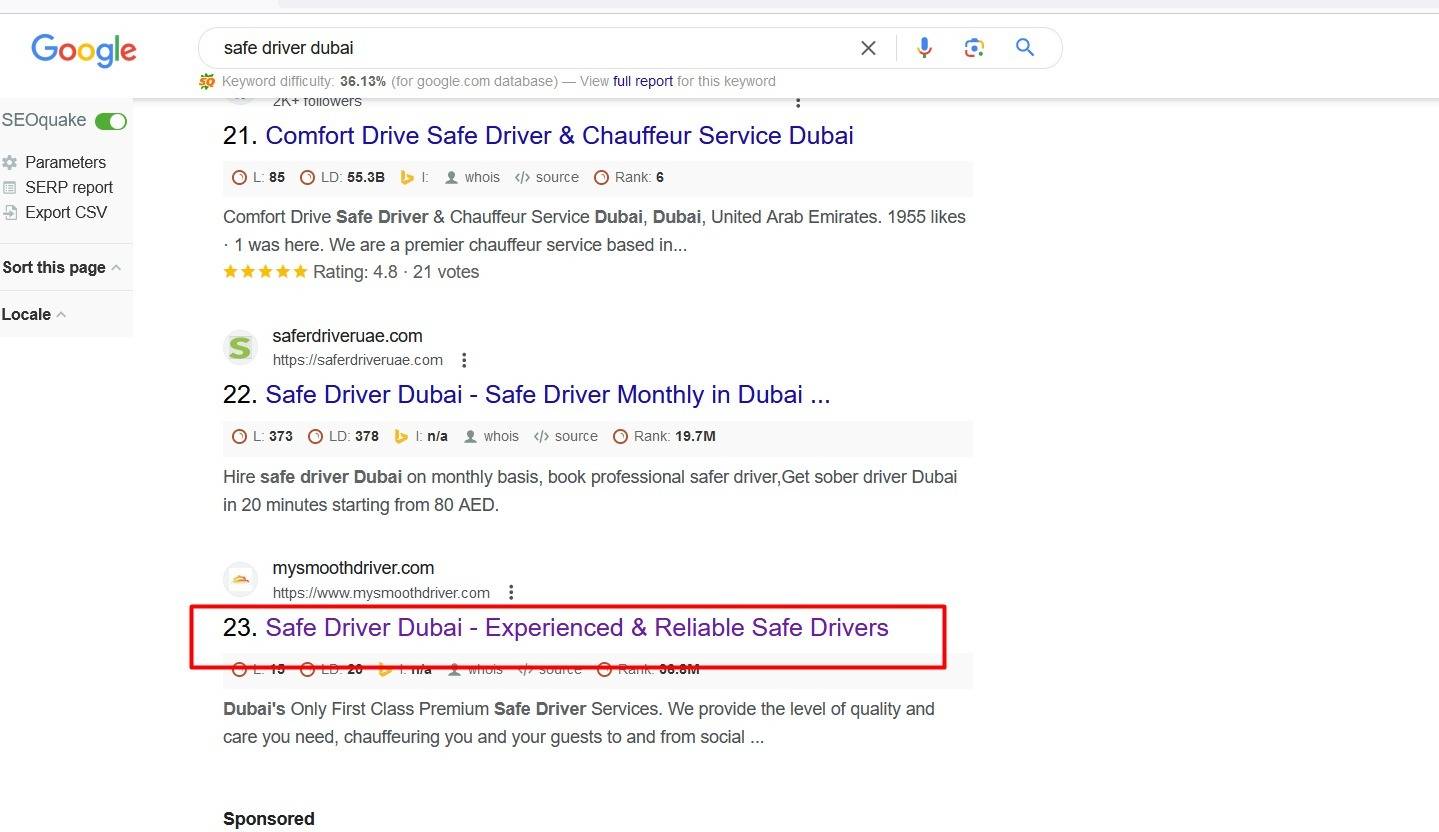The image size is (1439, 832).
Task: Open Comfort Drive Safe Driver result title
Action: point(559,135)
